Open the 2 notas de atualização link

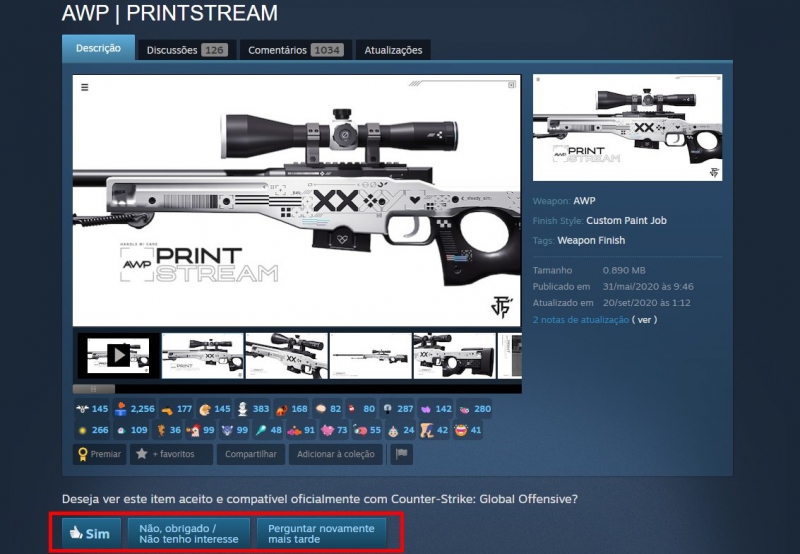coord(581,320)
